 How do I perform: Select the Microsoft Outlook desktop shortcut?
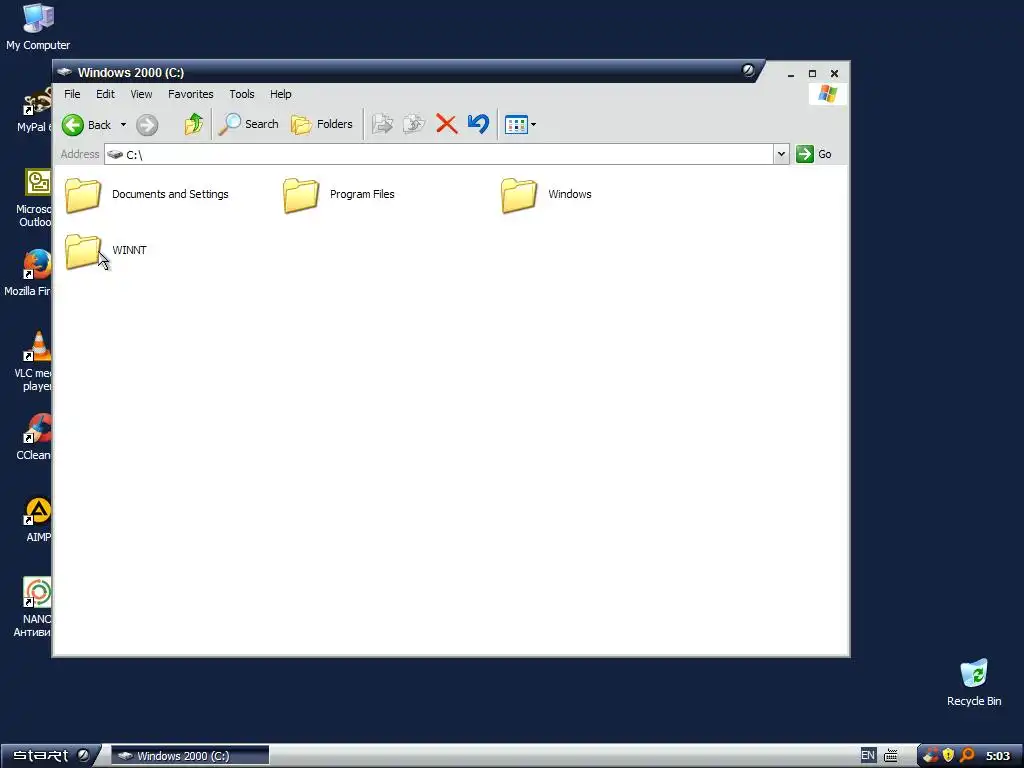coord(34,198)
